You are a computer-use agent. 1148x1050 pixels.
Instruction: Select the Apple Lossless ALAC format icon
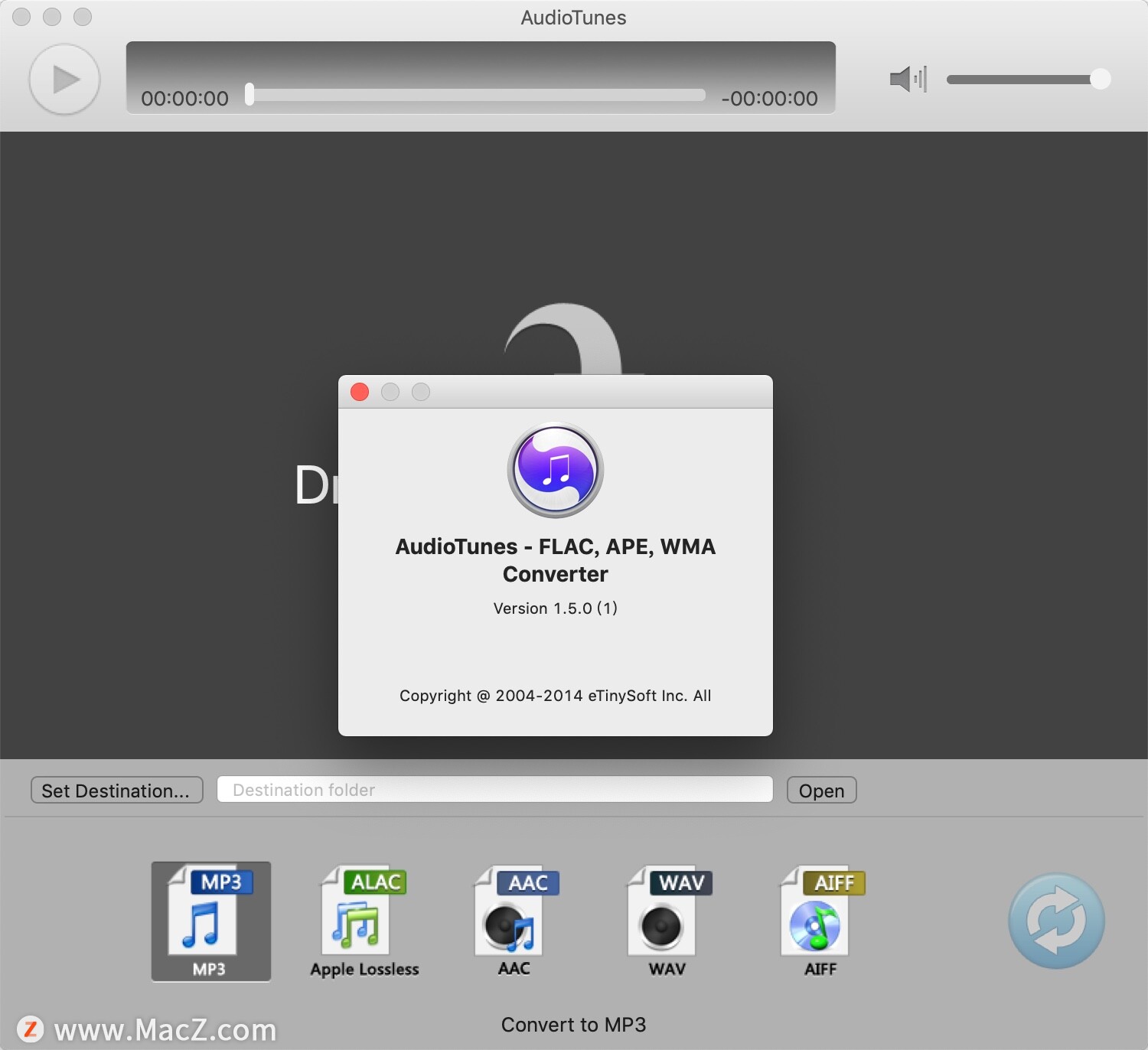pos(364,921)
